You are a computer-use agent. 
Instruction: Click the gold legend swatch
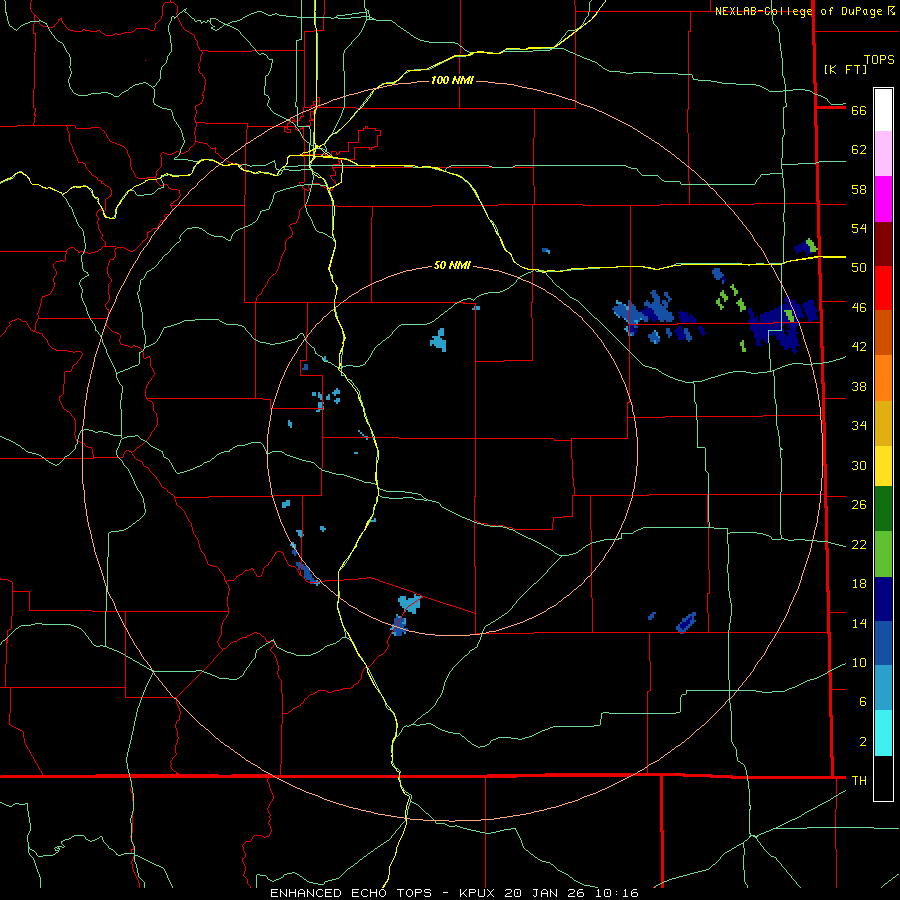883,423
